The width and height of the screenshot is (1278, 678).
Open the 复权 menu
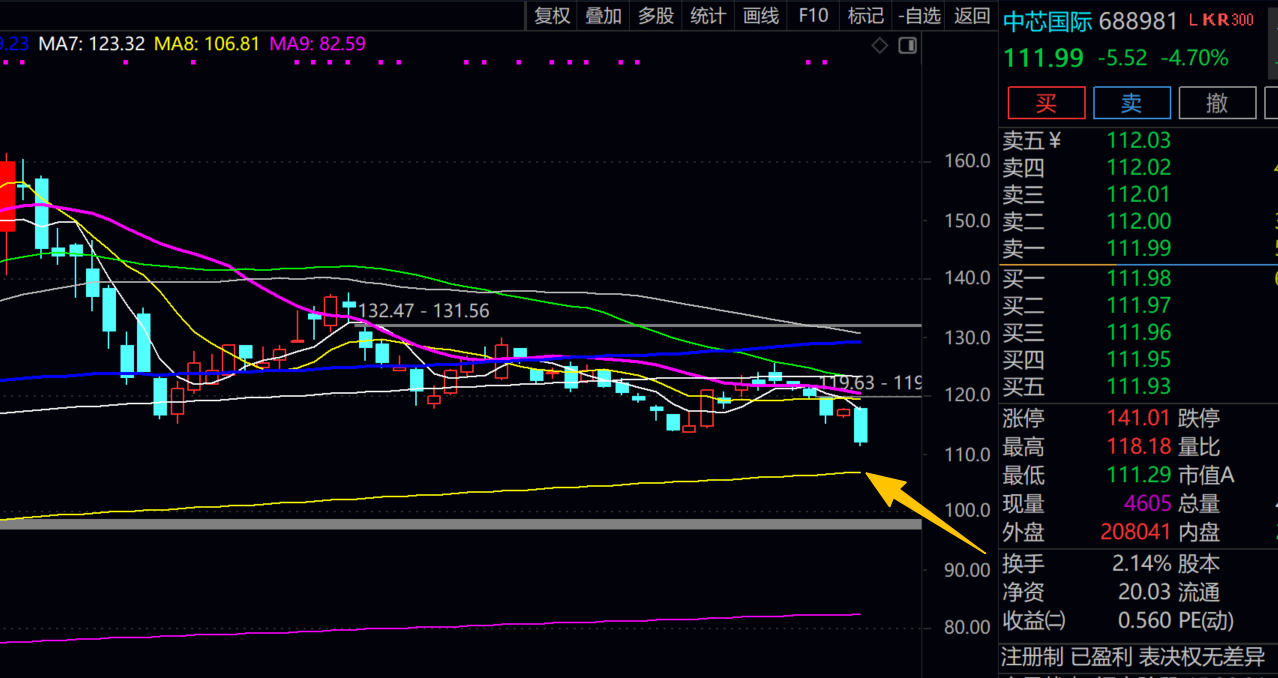point(552,15)
